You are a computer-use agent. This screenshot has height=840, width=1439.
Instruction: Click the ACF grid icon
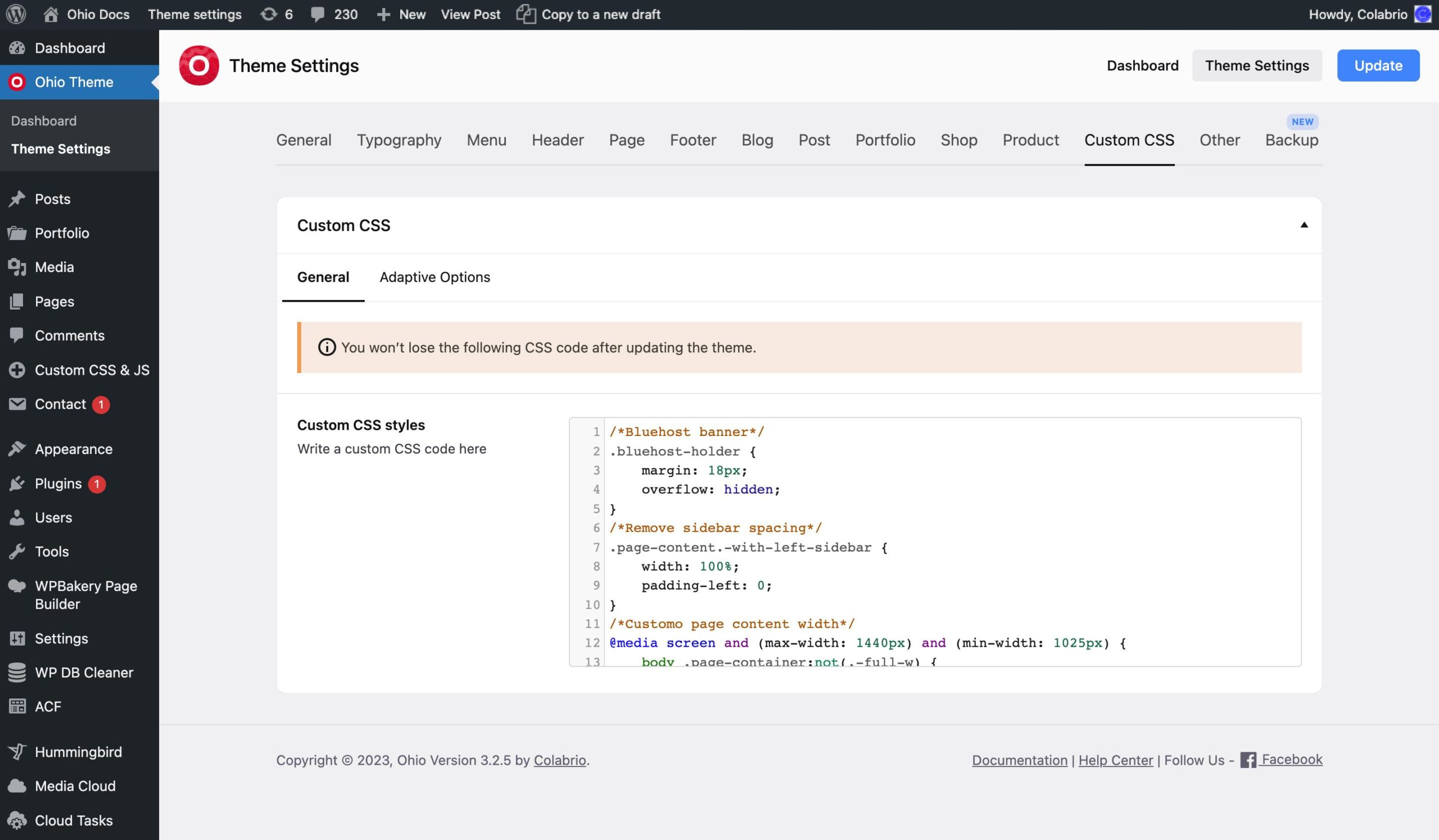pyautogui.click(x=17, y=706)
